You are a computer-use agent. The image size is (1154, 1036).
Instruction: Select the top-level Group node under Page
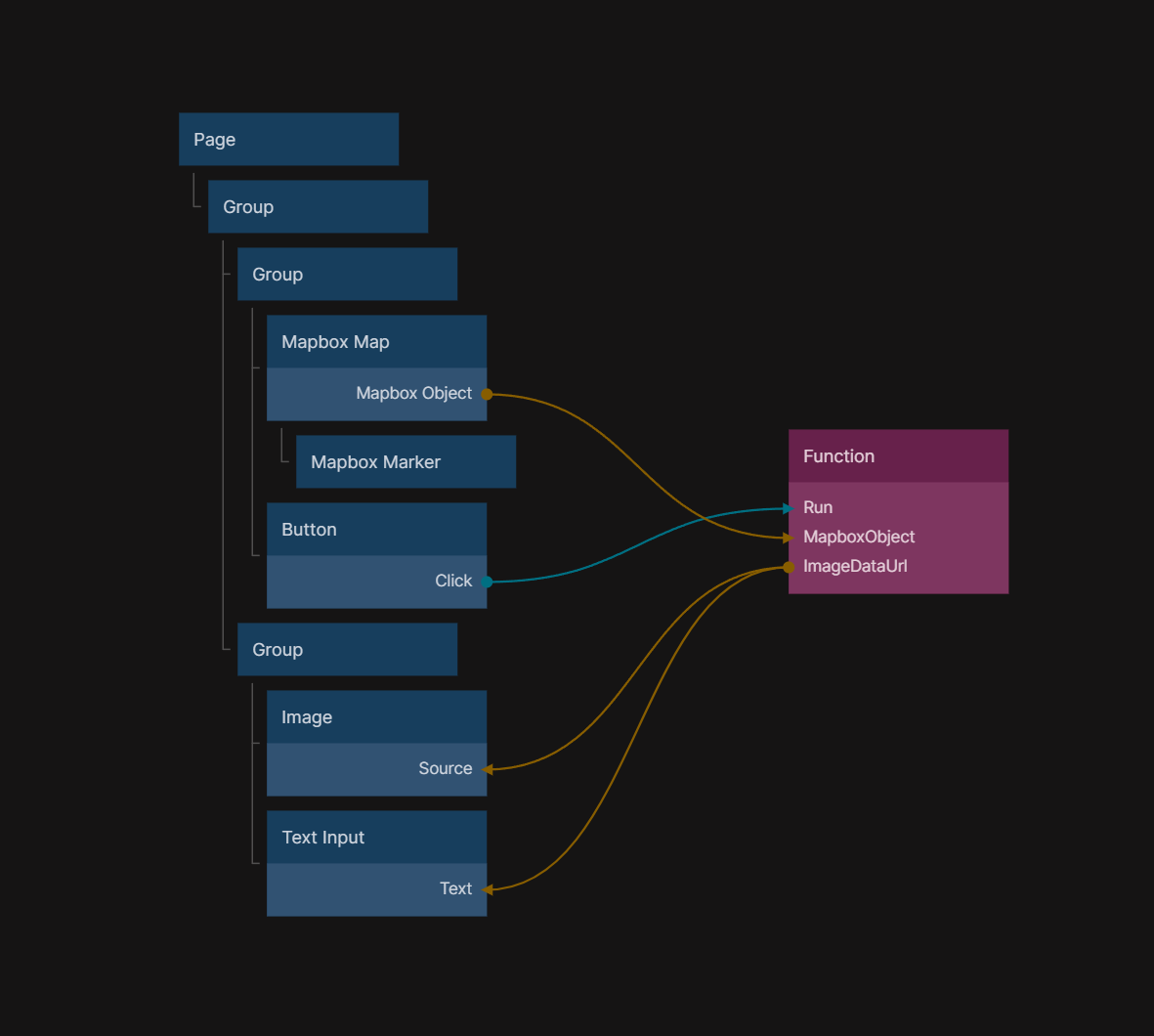(x=318, y=207)
